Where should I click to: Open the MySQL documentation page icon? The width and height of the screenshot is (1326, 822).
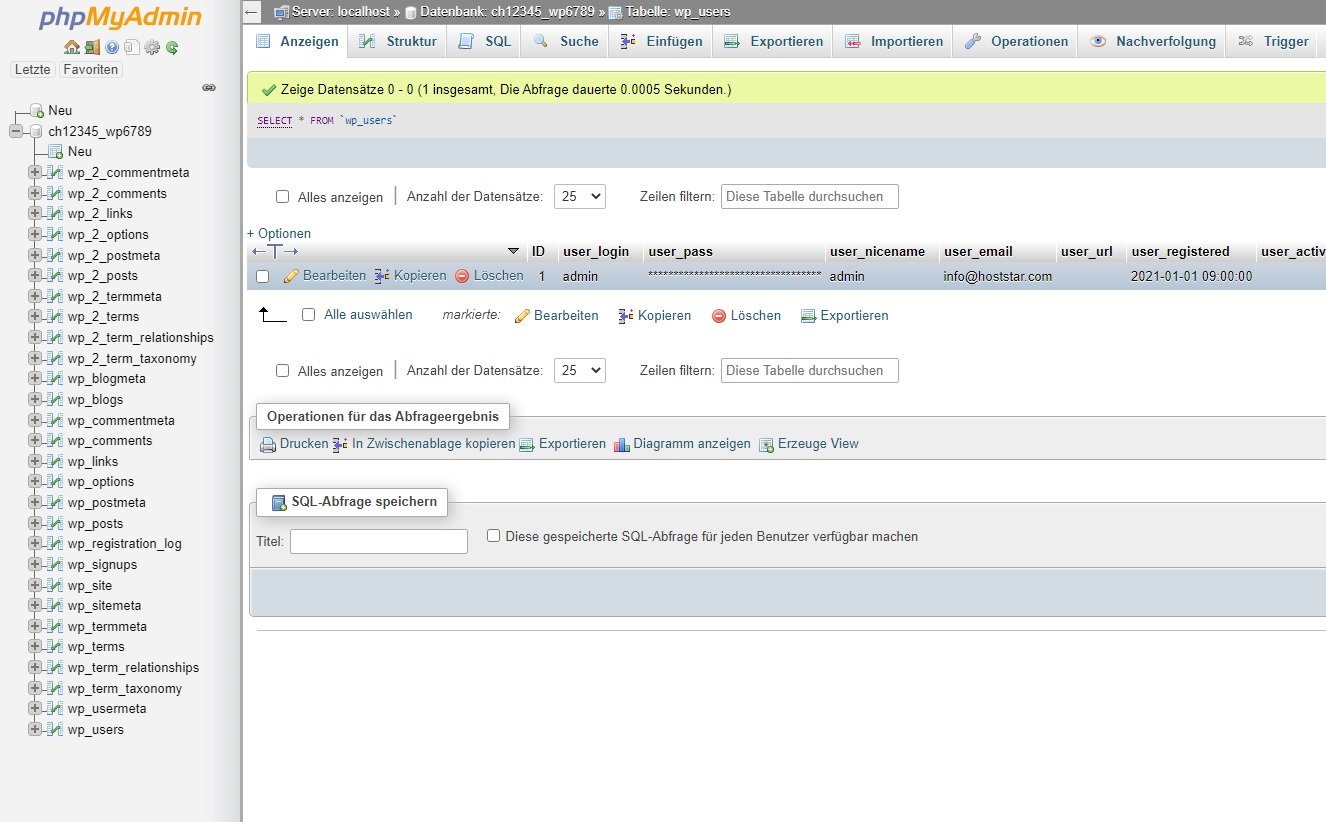(x=131, y=47)
